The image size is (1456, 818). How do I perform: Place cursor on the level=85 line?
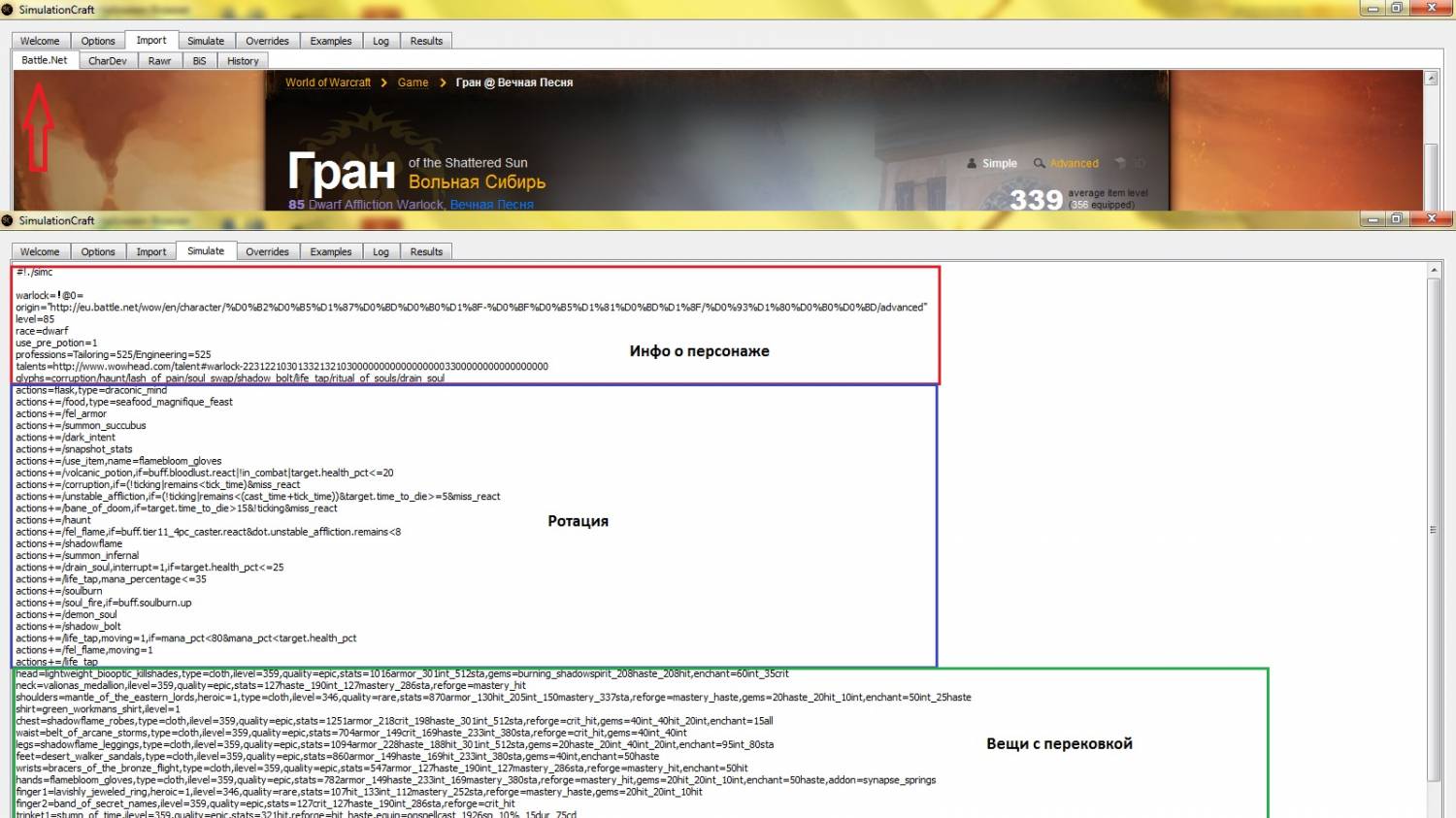(x=35, y=319)
